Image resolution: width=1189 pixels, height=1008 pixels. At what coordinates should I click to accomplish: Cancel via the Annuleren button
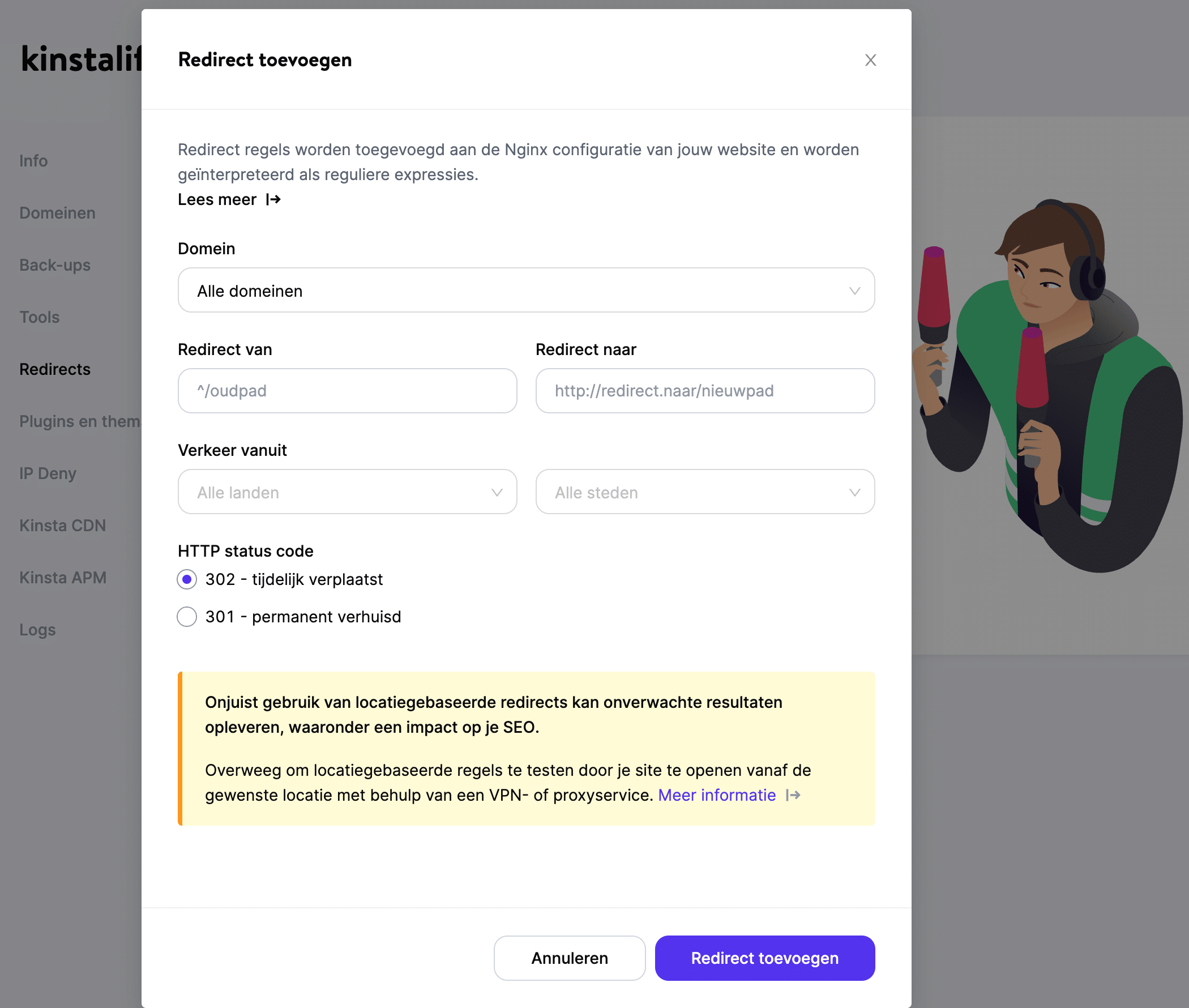(x=569, y=958)
